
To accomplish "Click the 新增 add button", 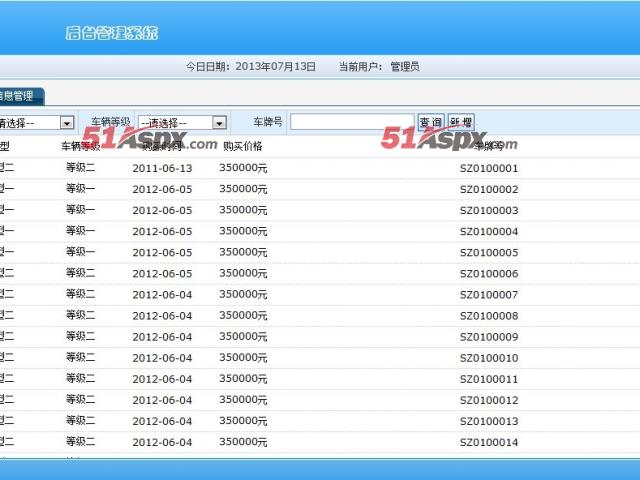I will (461, 122).
